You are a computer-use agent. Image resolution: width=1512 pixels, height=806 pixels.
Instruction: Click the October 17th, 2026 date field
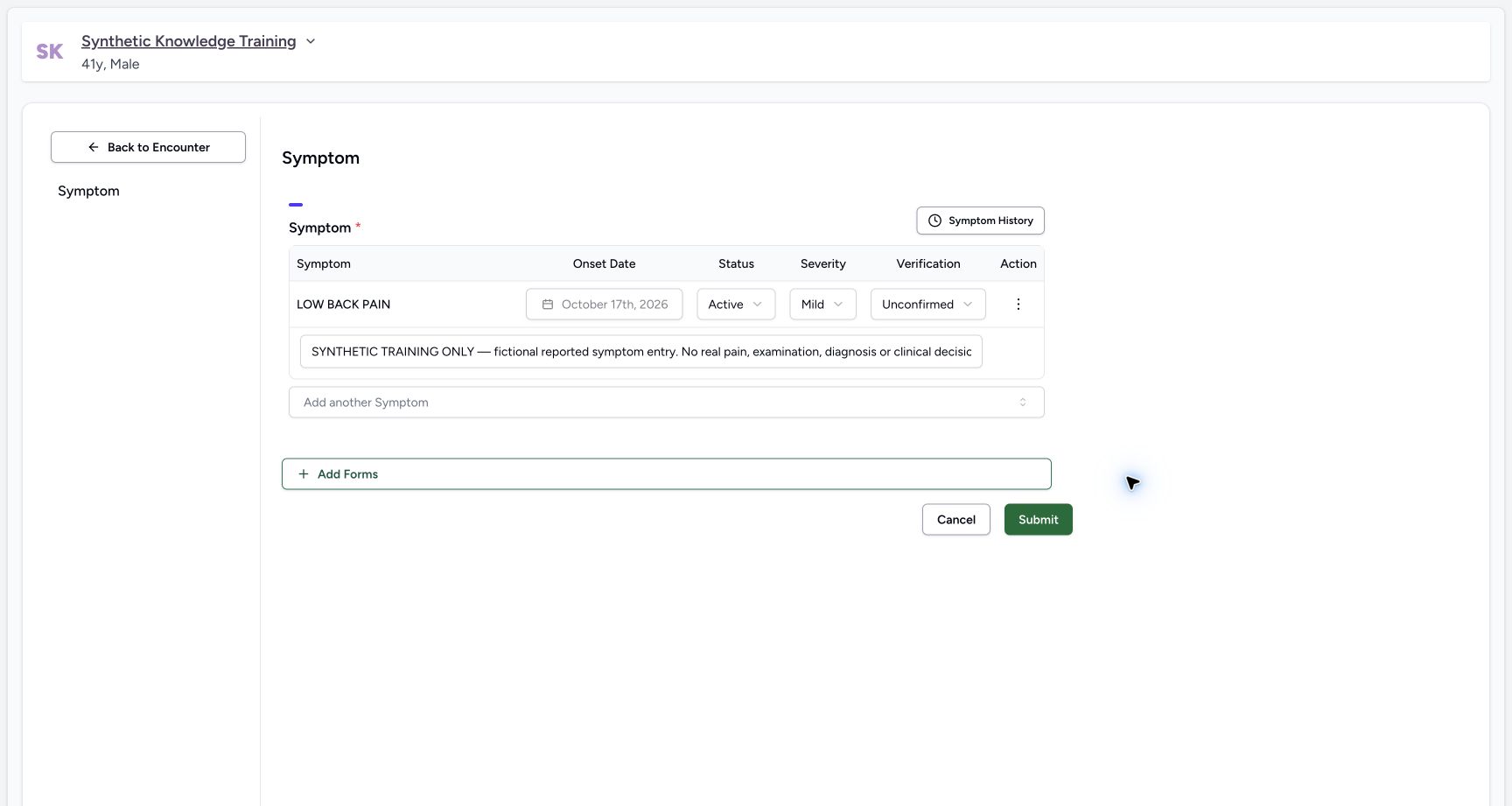tap(605, 305)
